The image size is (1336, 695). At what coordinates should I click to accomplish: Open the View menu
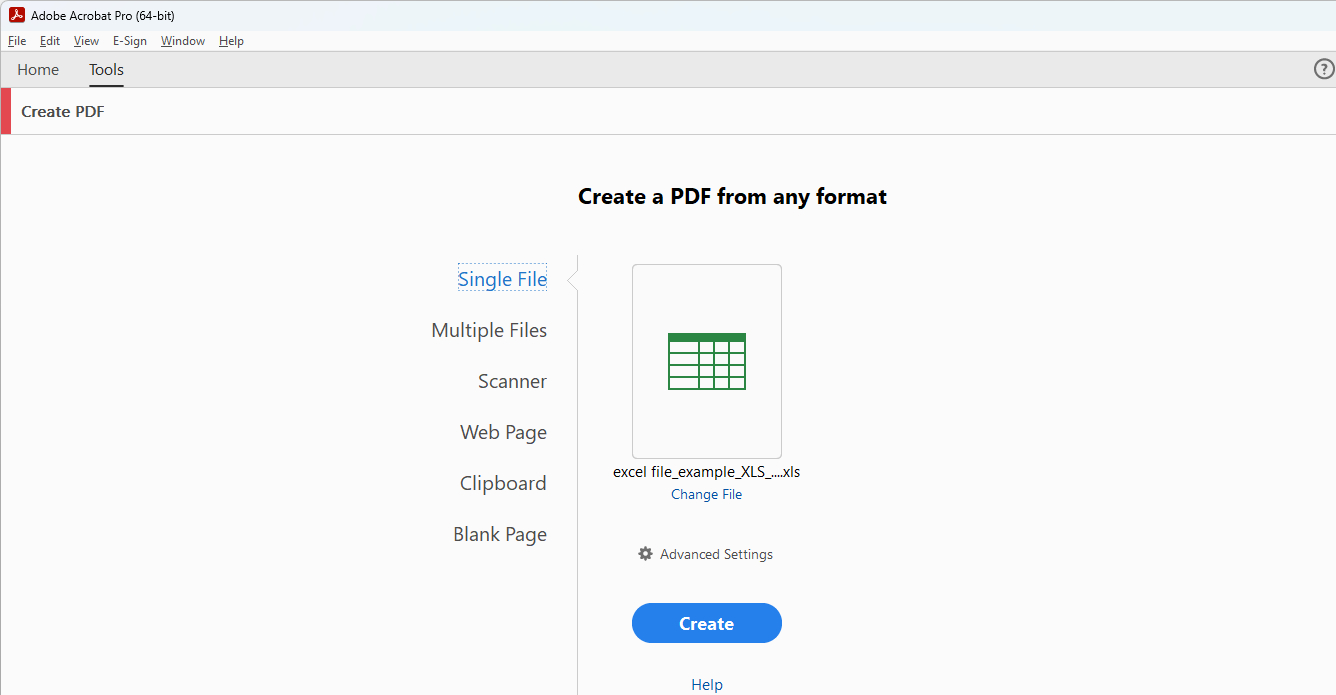coord(86,41)
